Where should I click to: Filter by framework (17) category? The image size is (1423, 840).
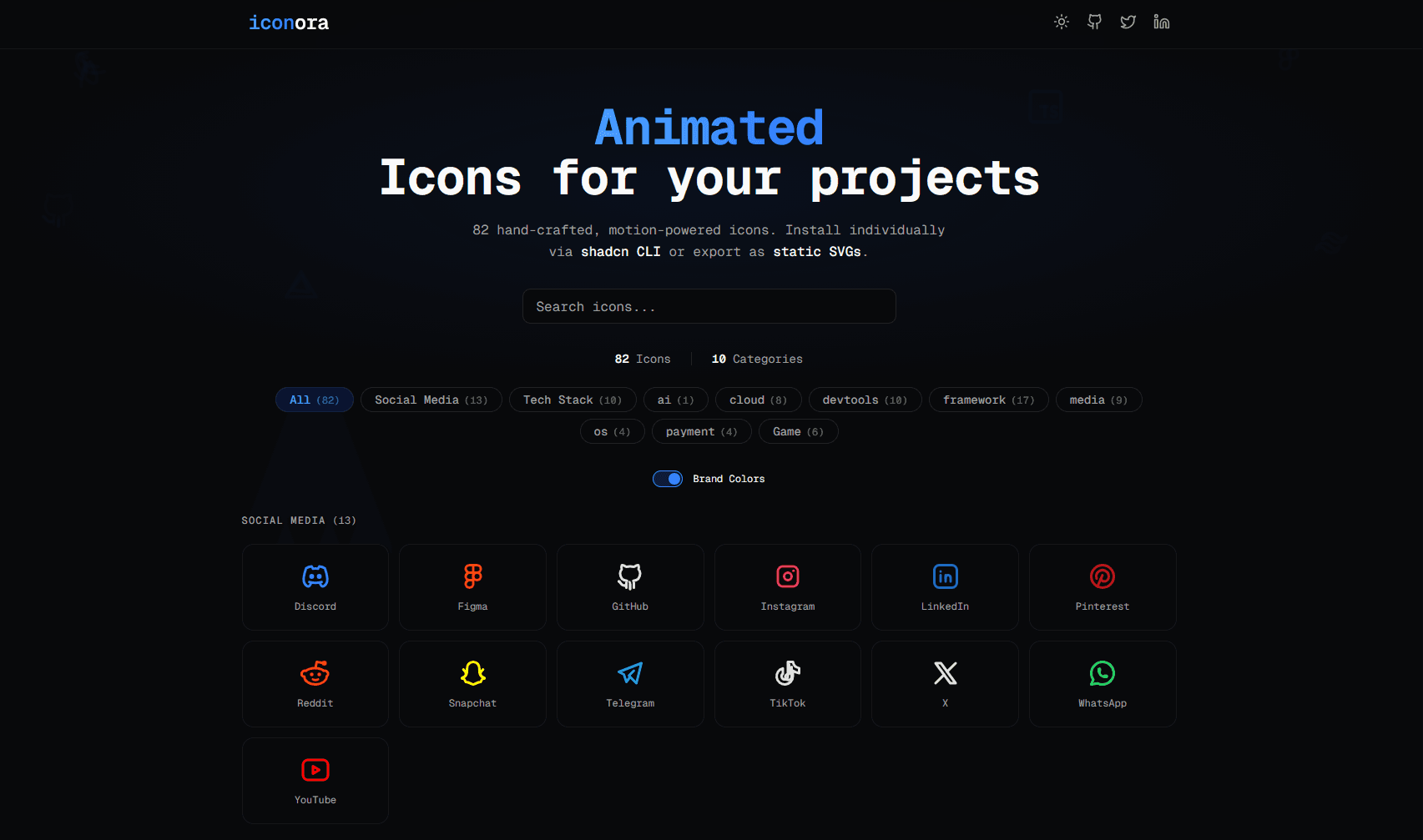[989, 400]
